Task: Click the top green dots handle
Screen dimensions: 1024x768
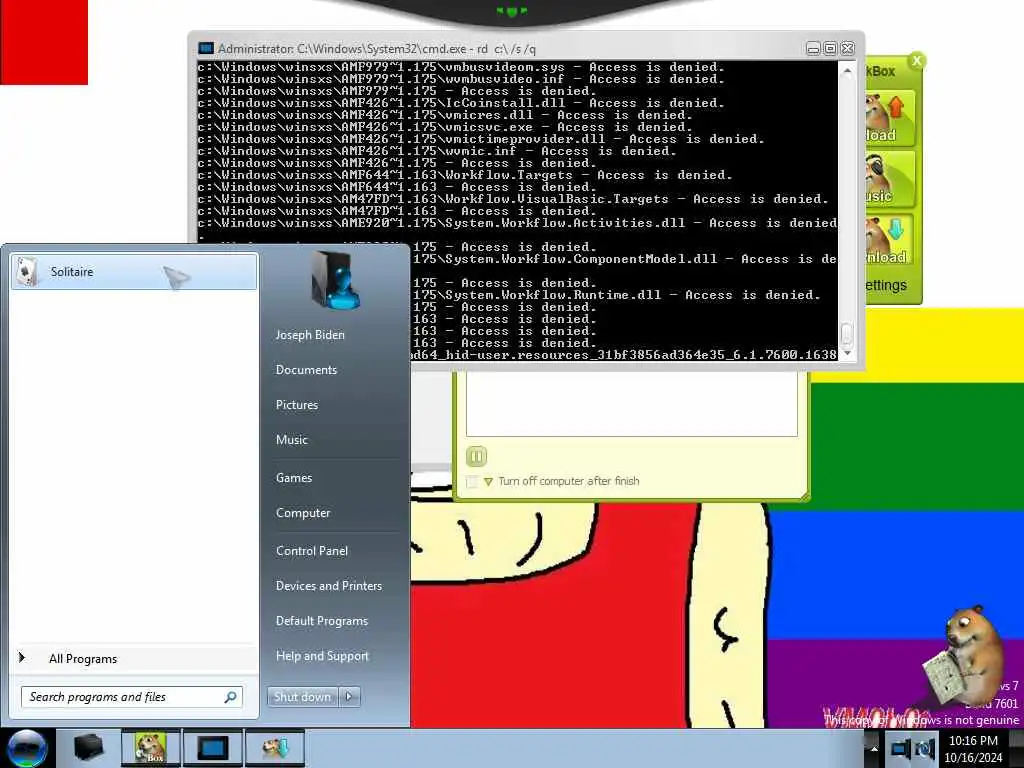Action: click(x=511, y=11)
